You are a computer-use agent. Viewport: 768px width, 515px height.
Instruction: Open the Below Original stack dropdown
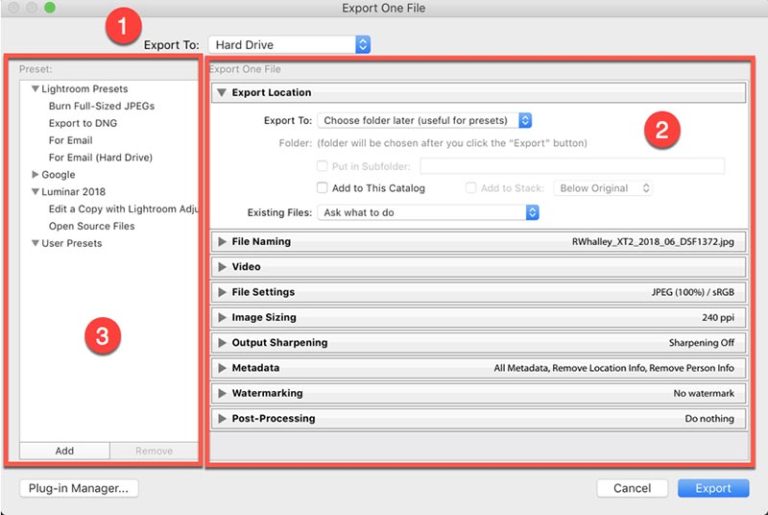click(x=603, y=188)
